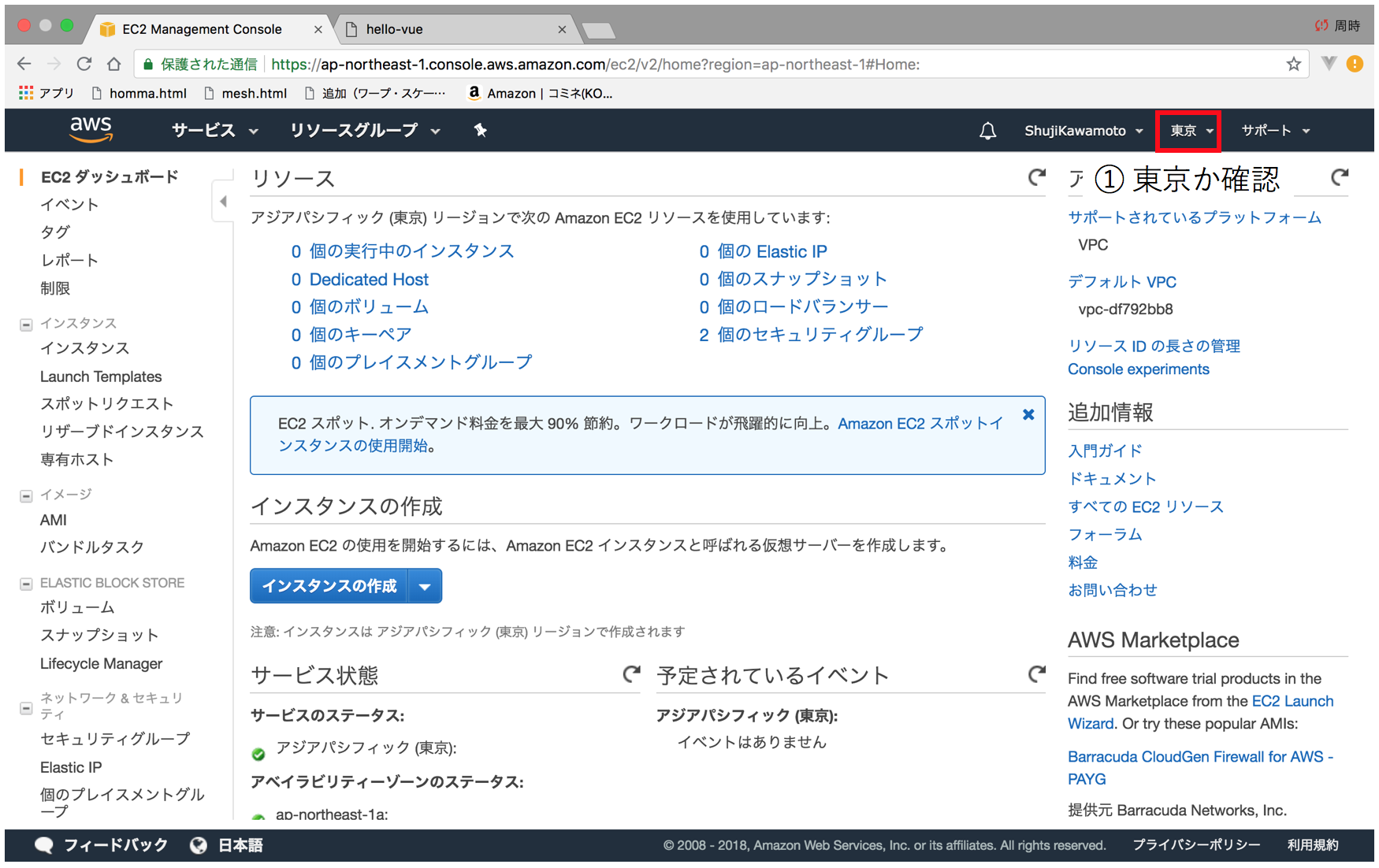Refresh the Resources section
1379x868 pixels.
[x=1036, y=177]
